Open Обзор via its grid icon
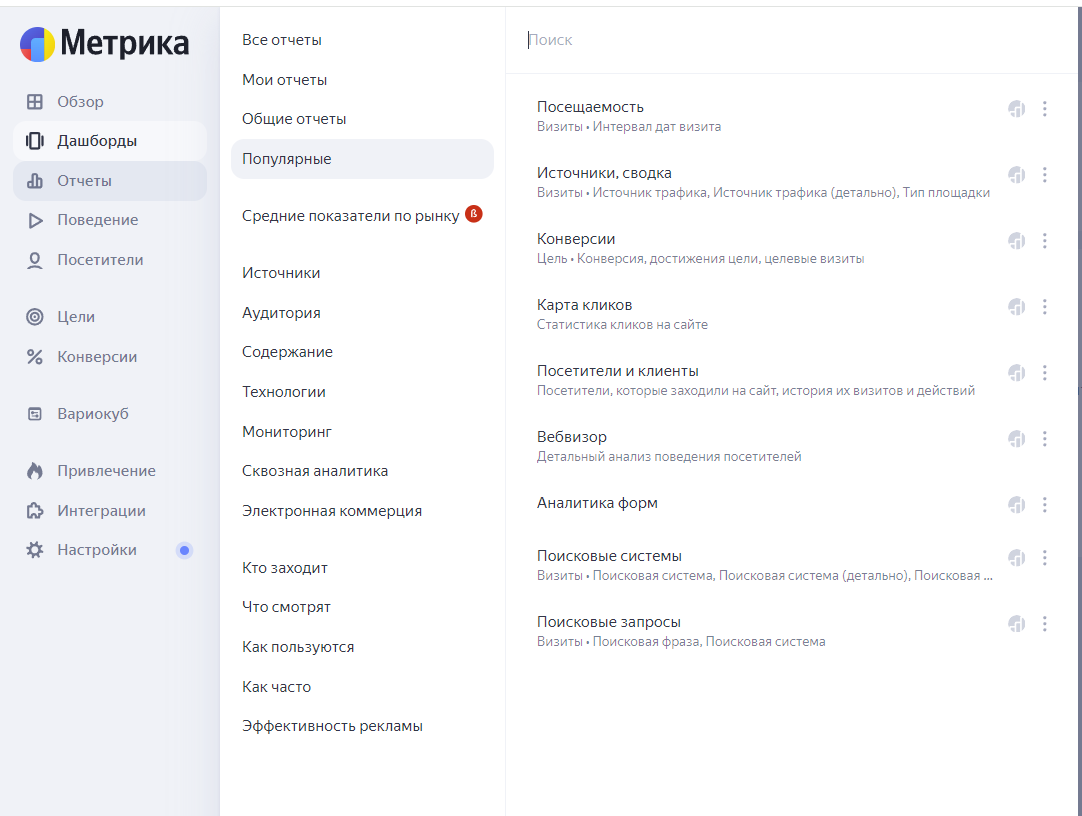Viewport: 1082px width, 816px height. [35, 102]
